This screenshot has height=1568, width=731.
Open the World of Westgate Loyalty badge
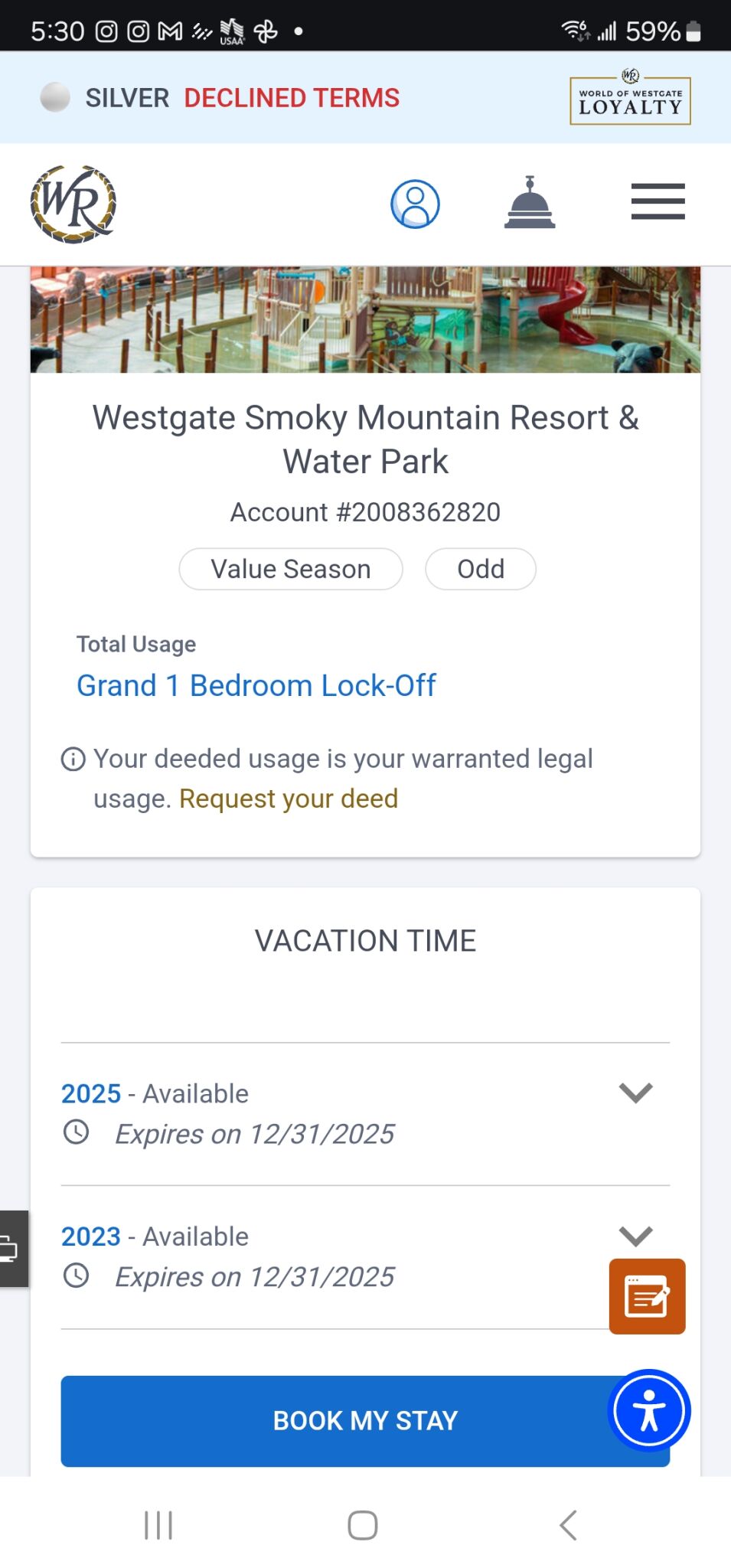click(x=630, y=99)
